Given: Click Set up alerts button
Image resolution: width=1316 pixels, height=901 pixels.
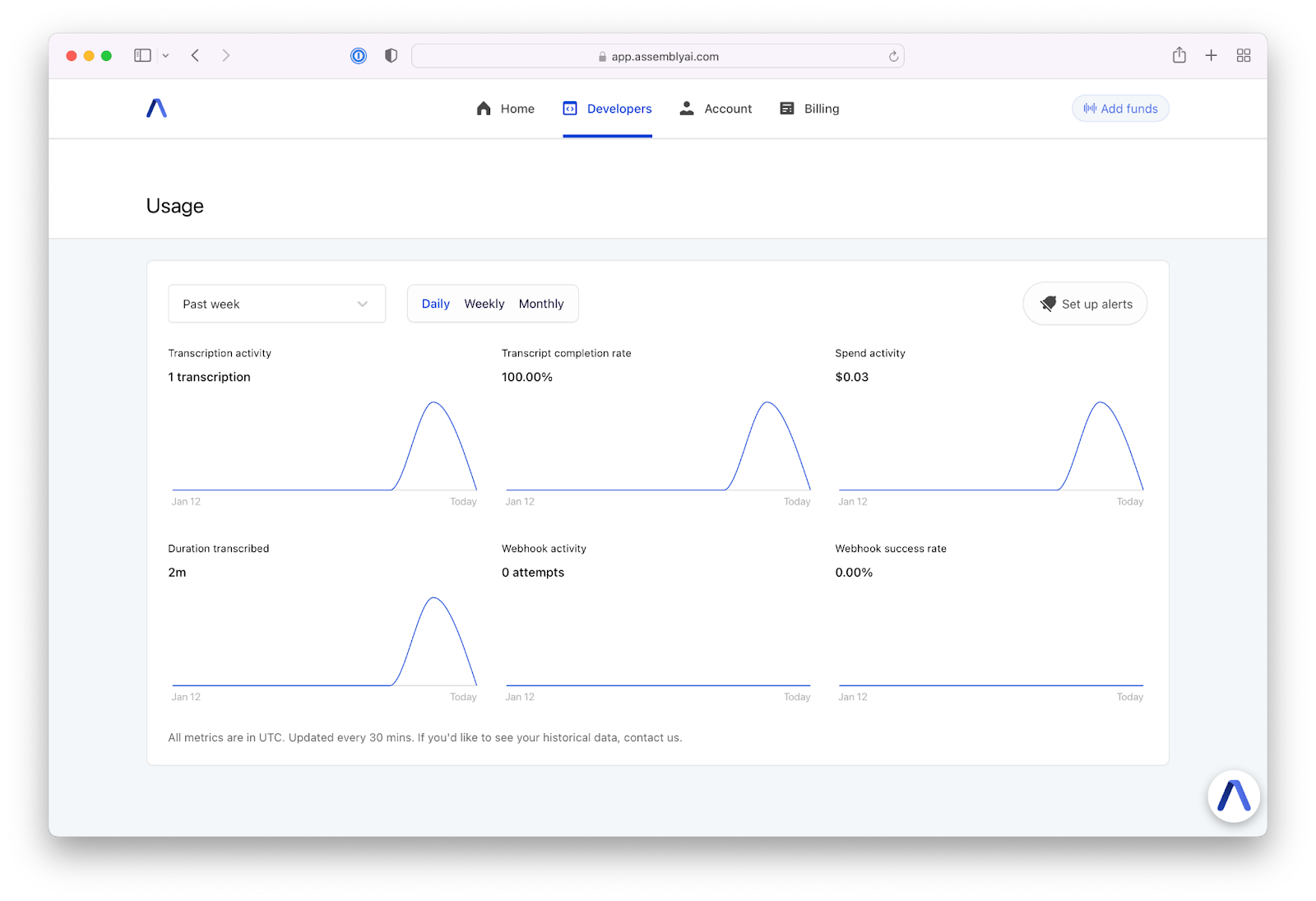Looking at the screenshot, I should click(x=1085, y=304).
